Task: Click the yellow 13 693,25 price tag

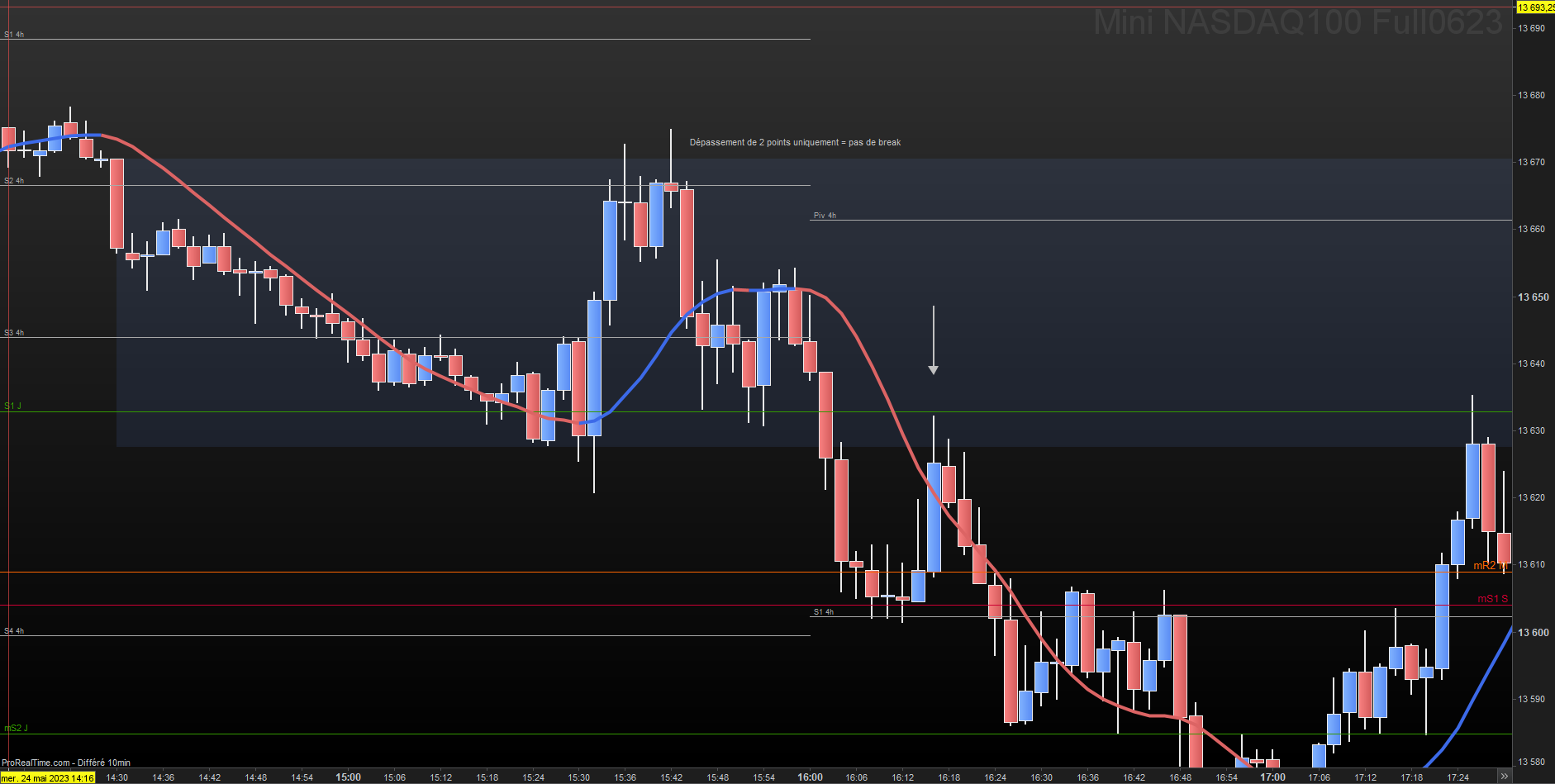Action: 1535,7
